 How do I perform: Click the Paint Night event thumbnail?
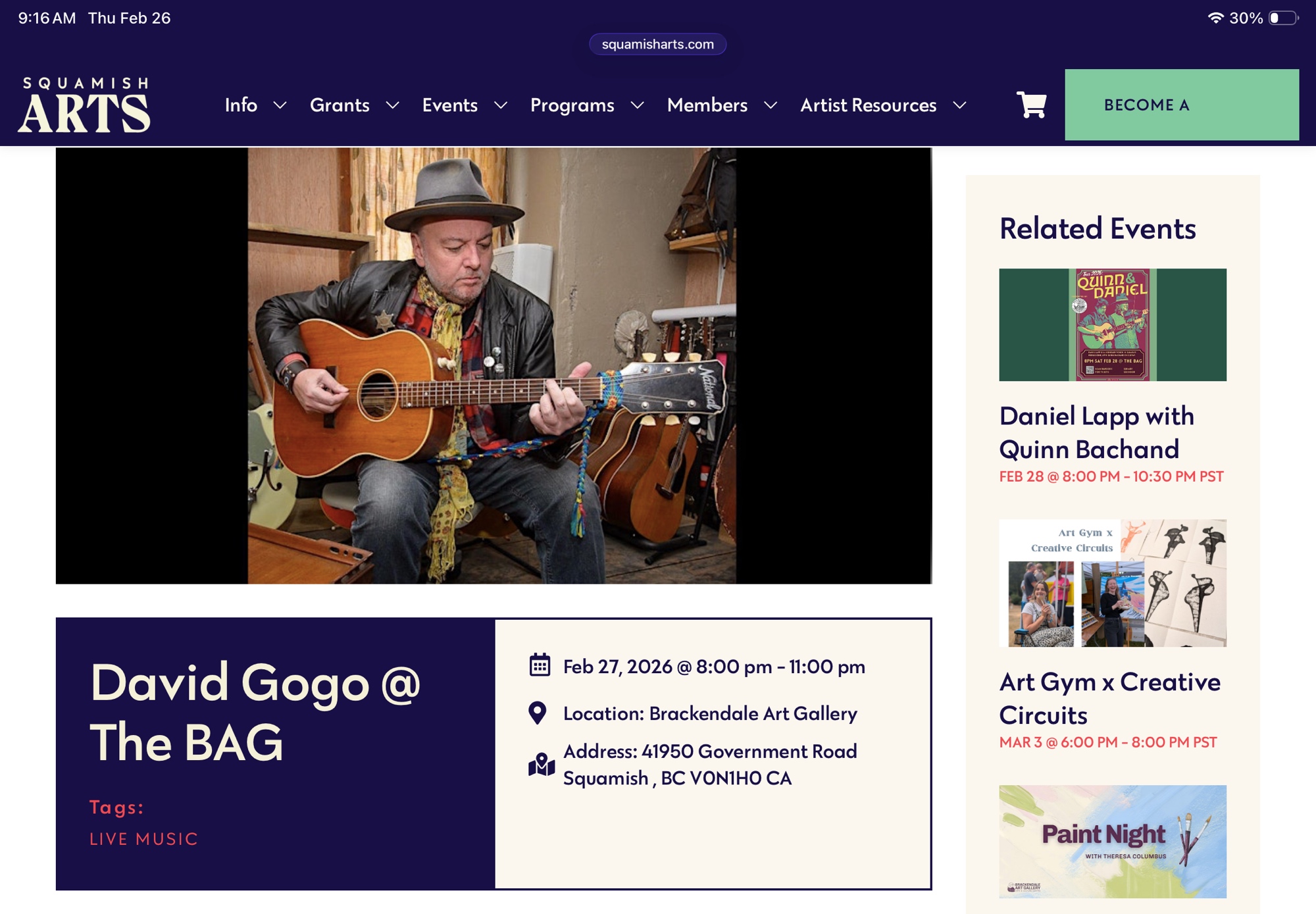click(1112, 841)
